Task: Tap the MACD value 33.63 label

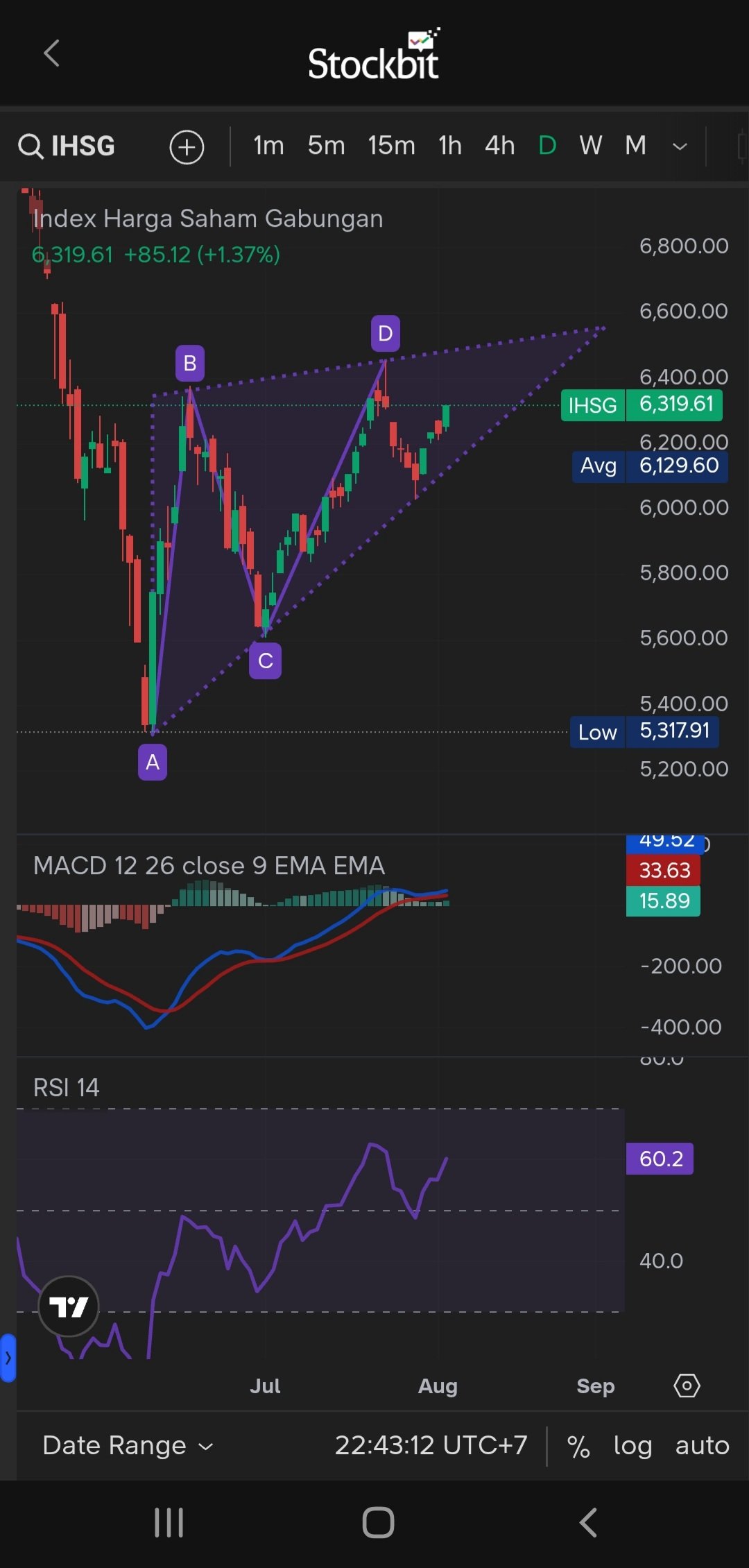Action: (x=663, y=870)
